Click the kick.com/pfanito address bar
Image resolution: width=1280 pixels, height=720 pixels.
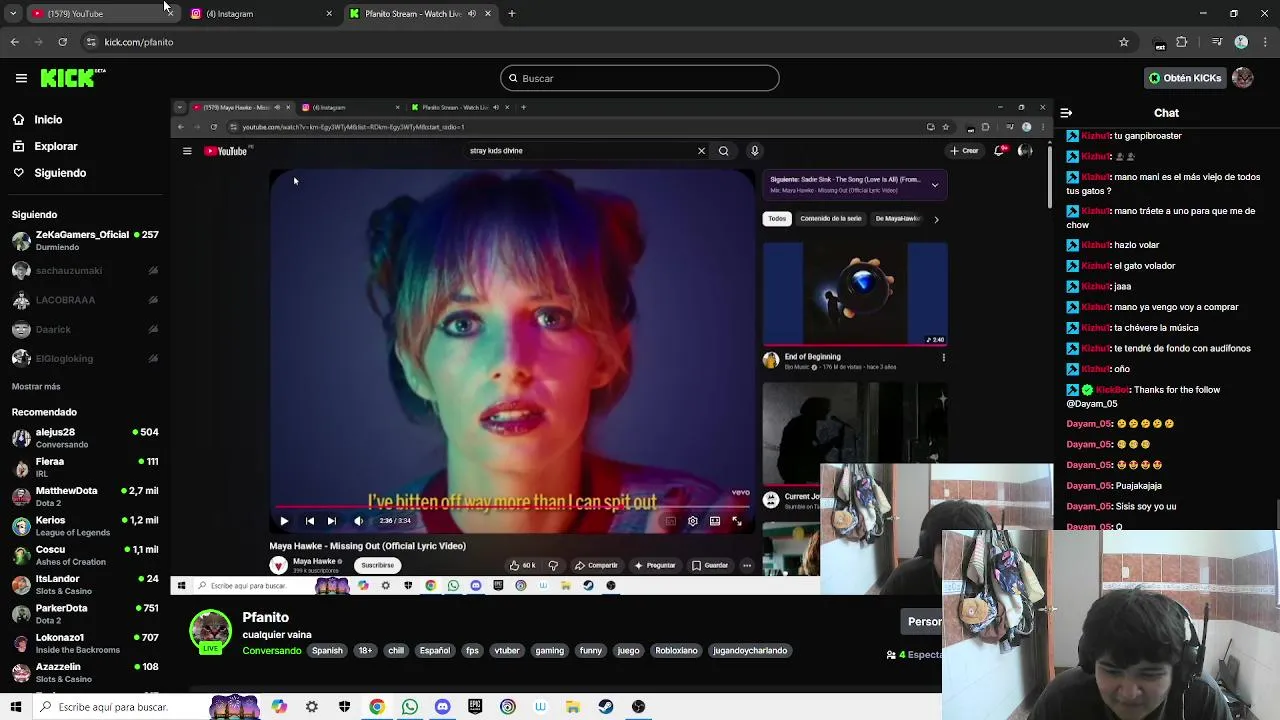(x=600, y=42)
